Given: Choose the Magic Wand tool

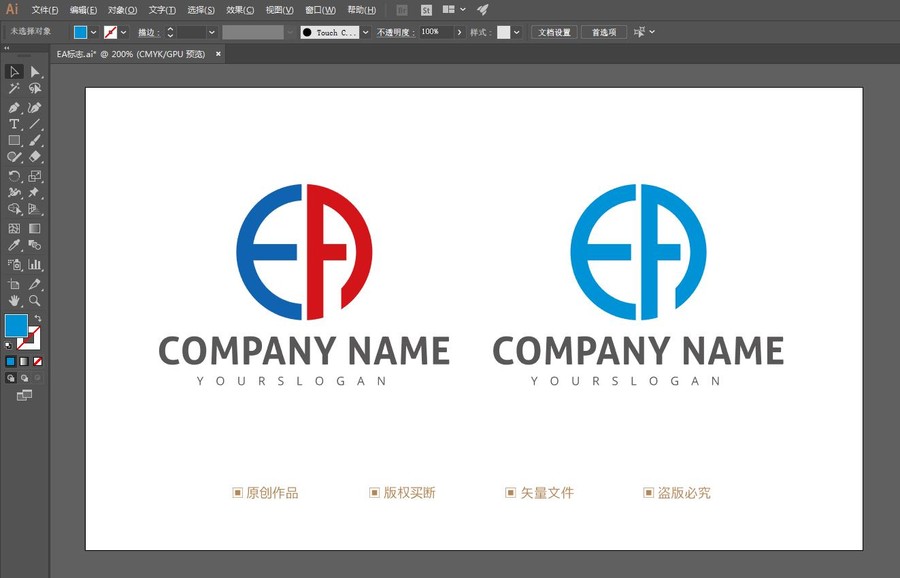Looking at the screenshot, I should (14, 88).
